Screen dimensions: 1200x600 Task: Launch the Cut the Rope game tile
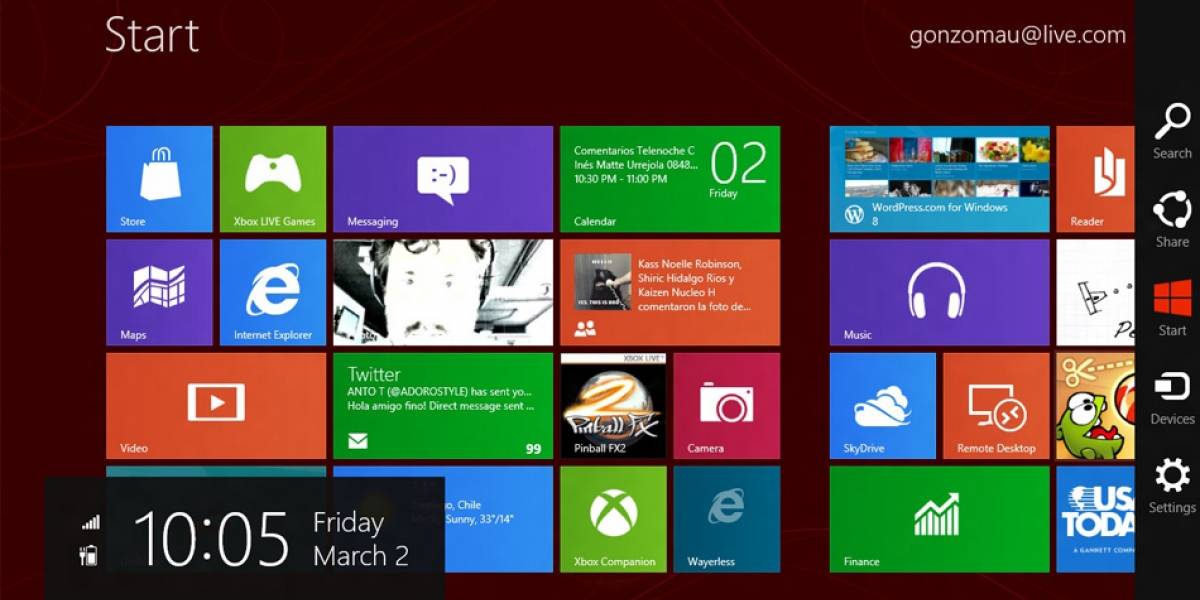tap(1096, 406)
